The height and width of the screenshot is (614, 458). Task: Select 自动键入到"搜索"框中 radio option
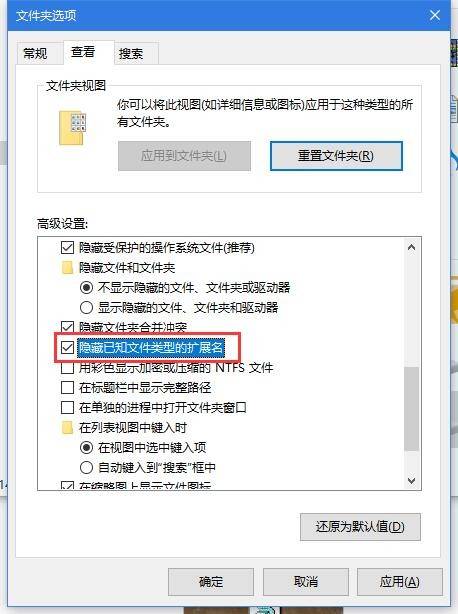86,467
